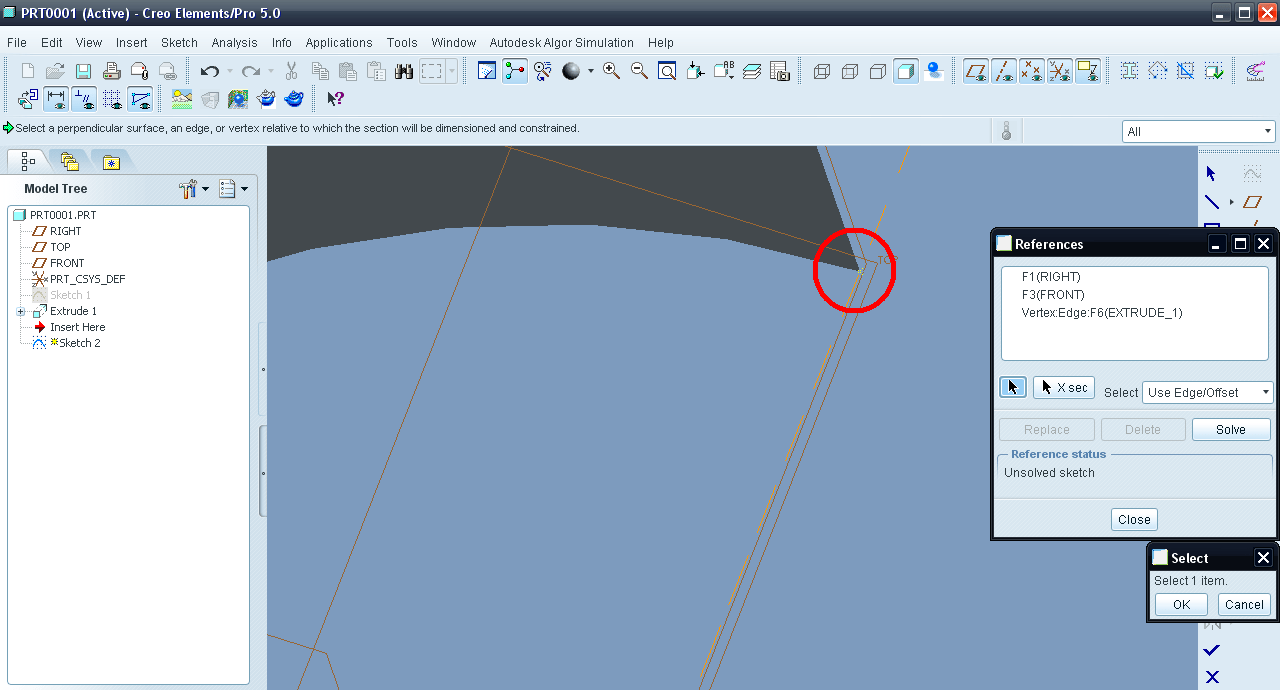Viewport: 1280px width, 690px height.
Task: Zoom out with magnifier minus icon
Action: [639, 71]
